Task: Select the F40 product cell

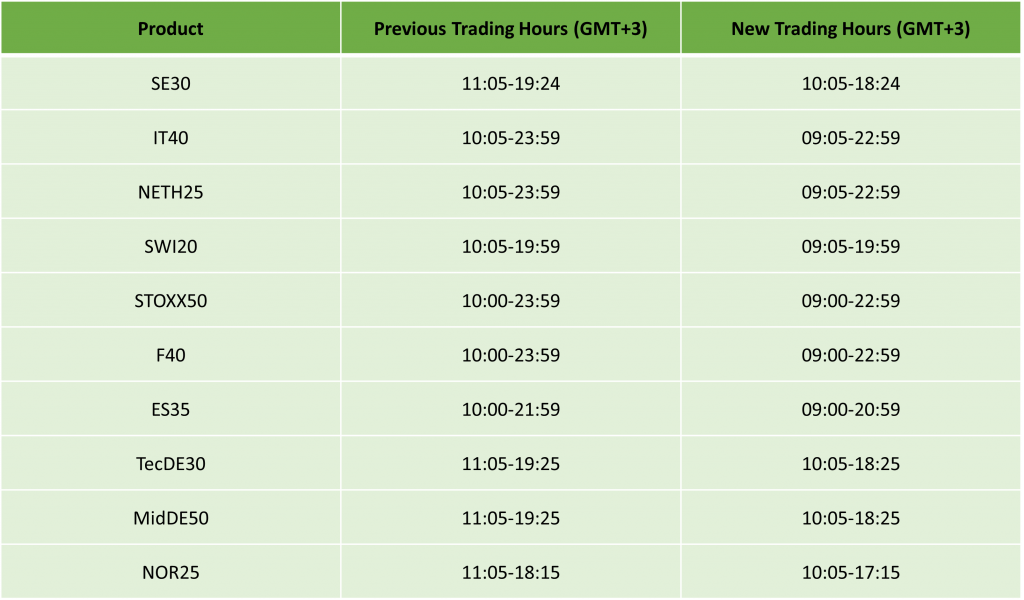Action: (x=170, y=355)
